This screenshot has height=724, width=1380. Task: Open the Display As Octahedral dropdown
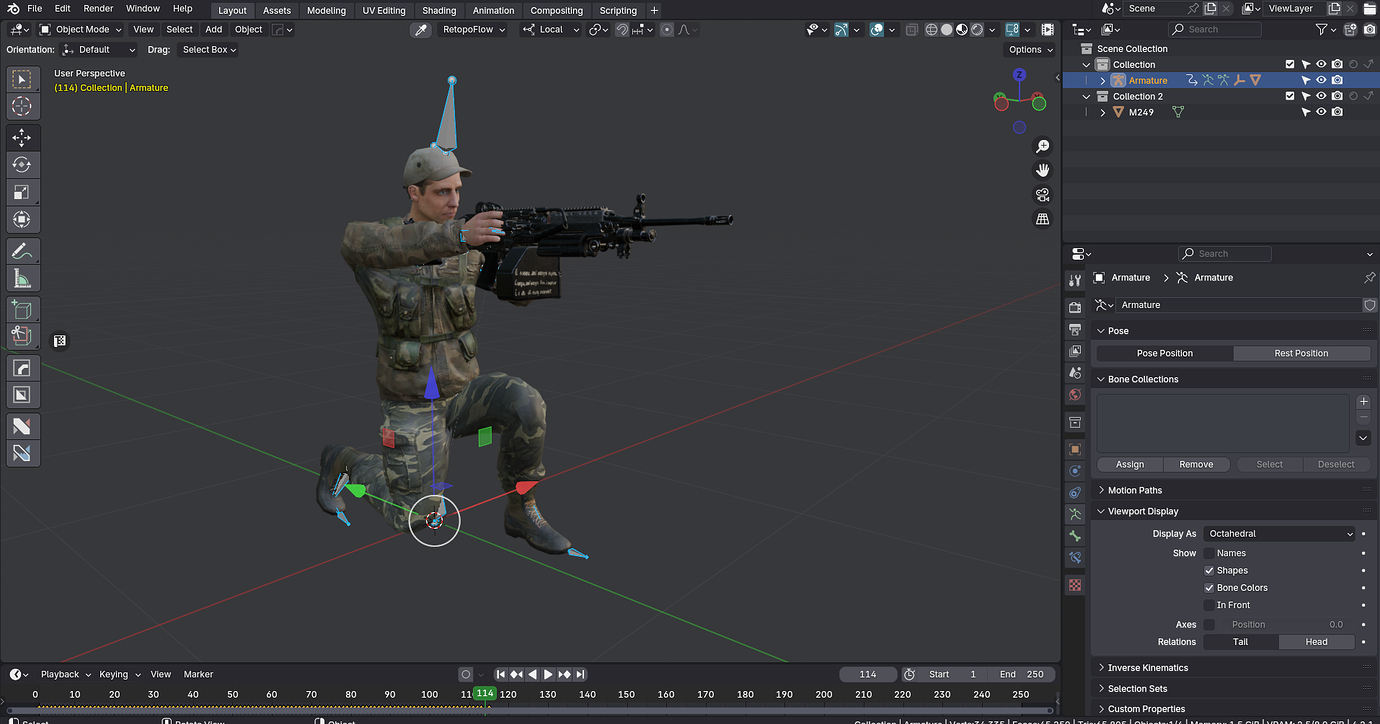click(1279, 534)
